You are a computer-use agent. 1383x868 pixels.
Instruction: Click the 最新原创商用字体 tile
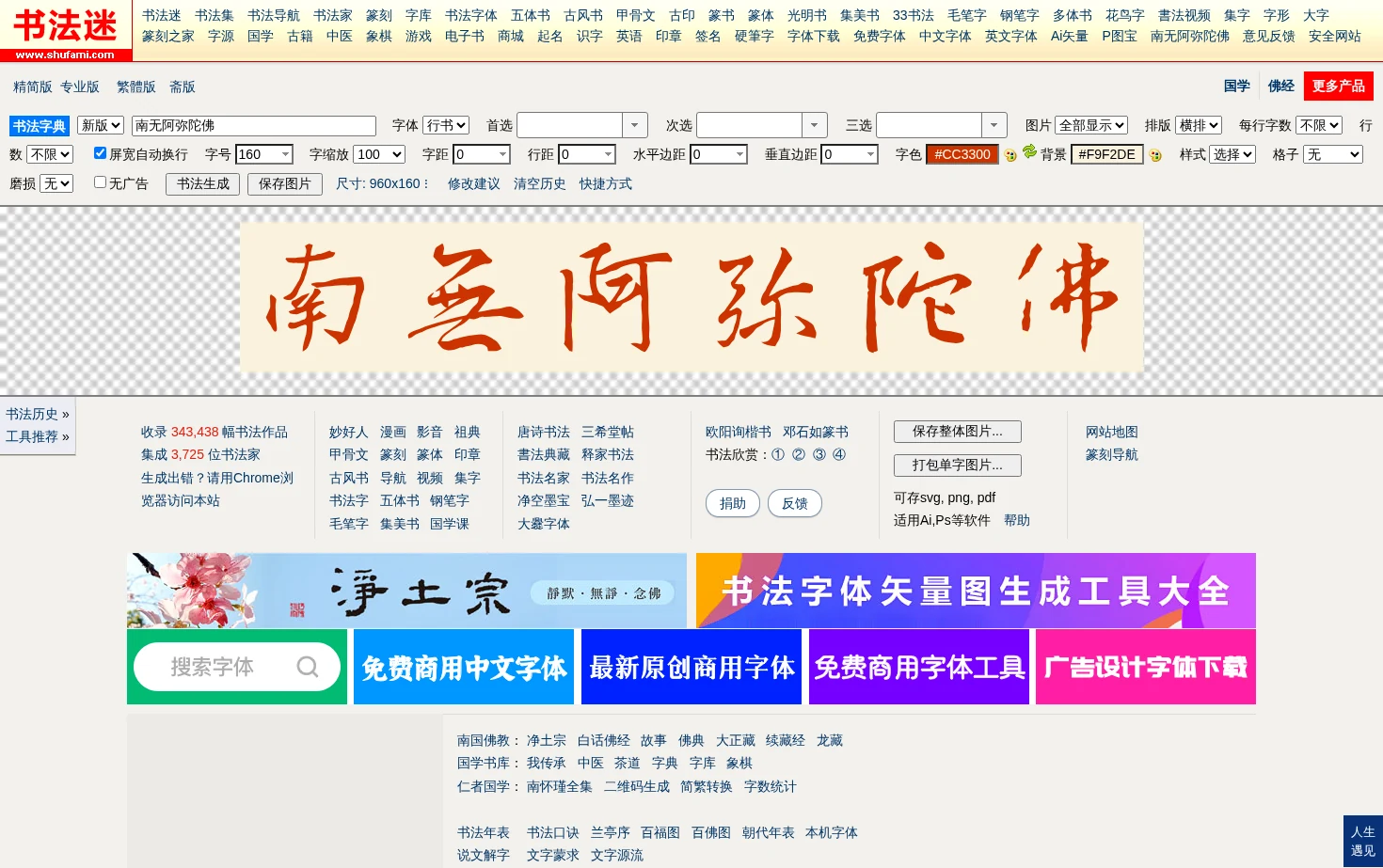pyautogui.click(x=691, y=667)
